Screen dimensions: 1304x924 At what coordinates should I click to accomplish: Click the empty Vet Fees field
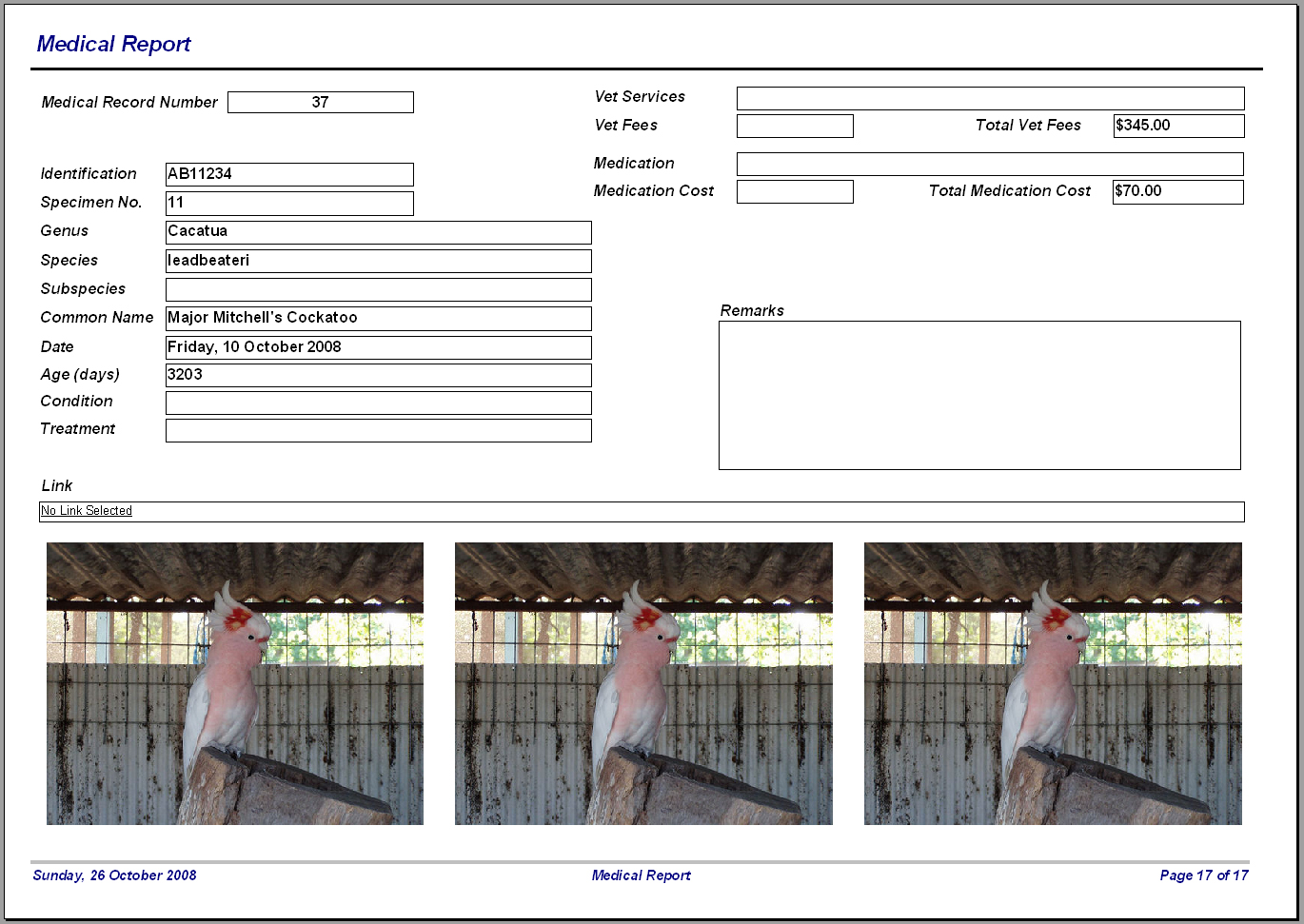click(x=795, y=126)
